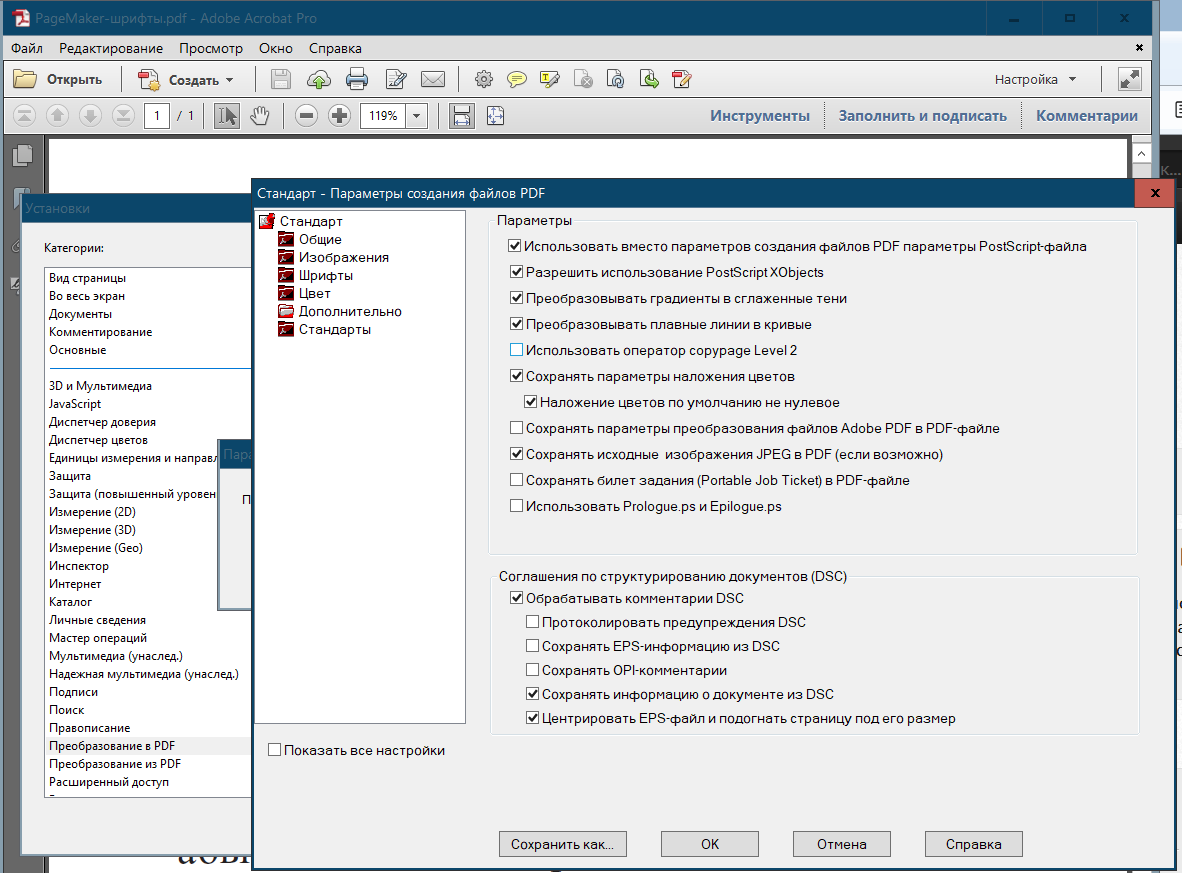Viewport: 1182px width, 873px height.
Task: Open the Окно menu
Action: 276,48
